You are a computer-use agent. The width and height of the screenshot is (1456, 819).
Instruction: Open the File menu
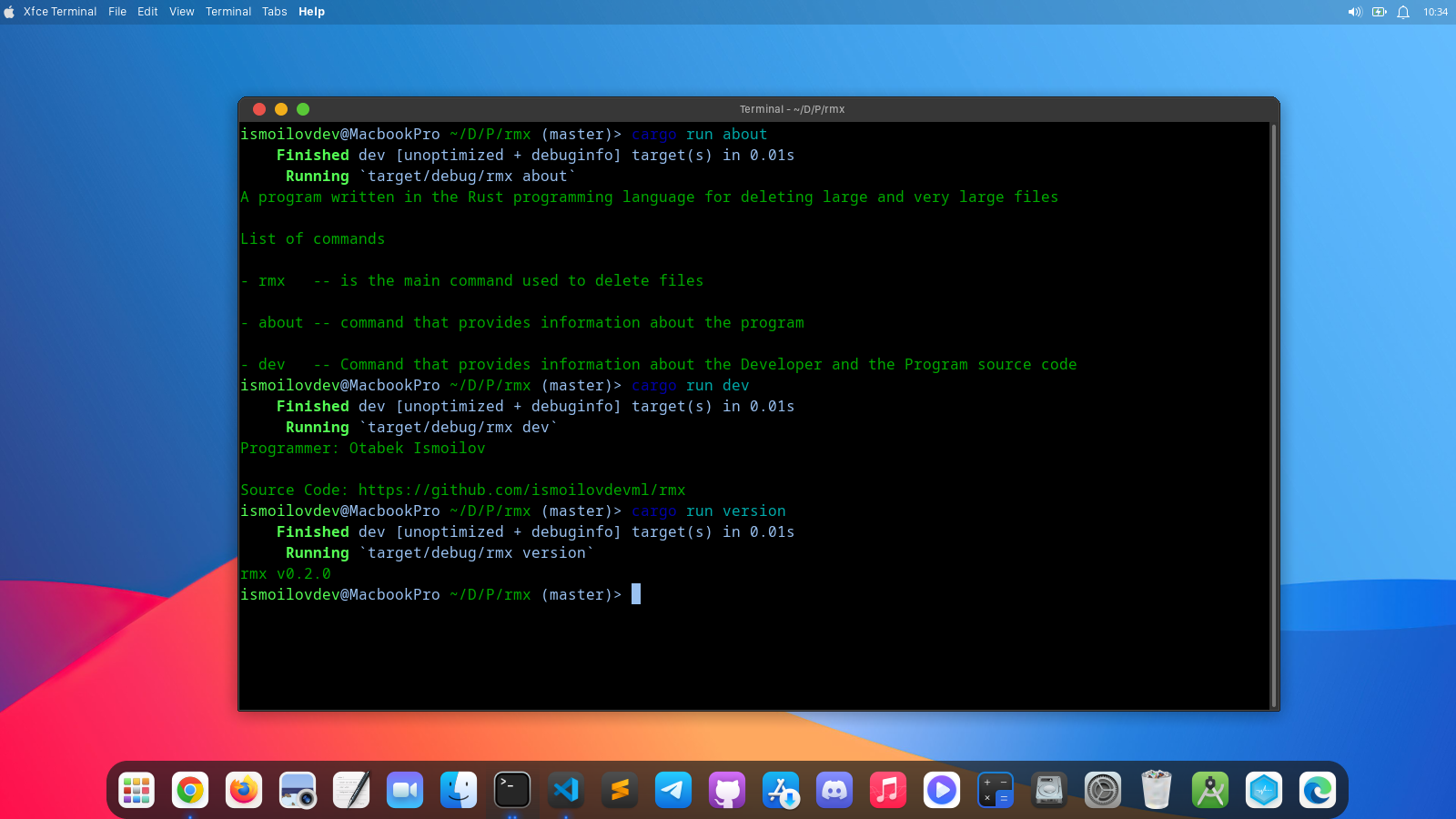pyautogui.click(x=117, y=12)
